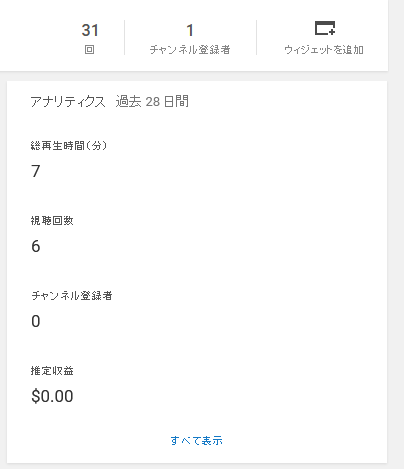Select 推定収益 metric label

pos(52,371)
